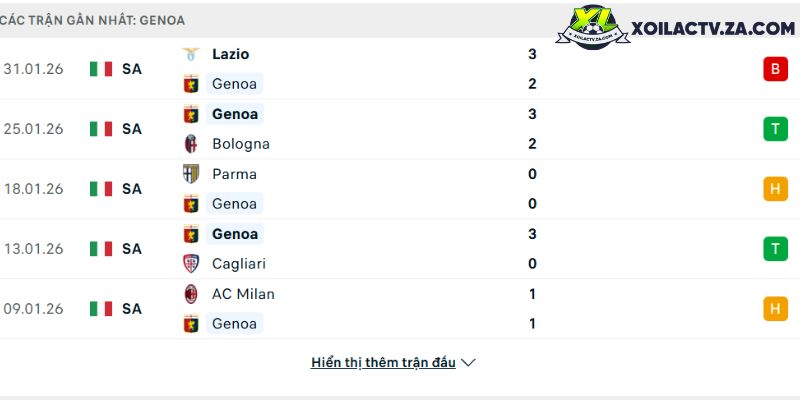
Task: Click green T badge for Genoa–Cagliari match
Action: click(x=774, y=249)
